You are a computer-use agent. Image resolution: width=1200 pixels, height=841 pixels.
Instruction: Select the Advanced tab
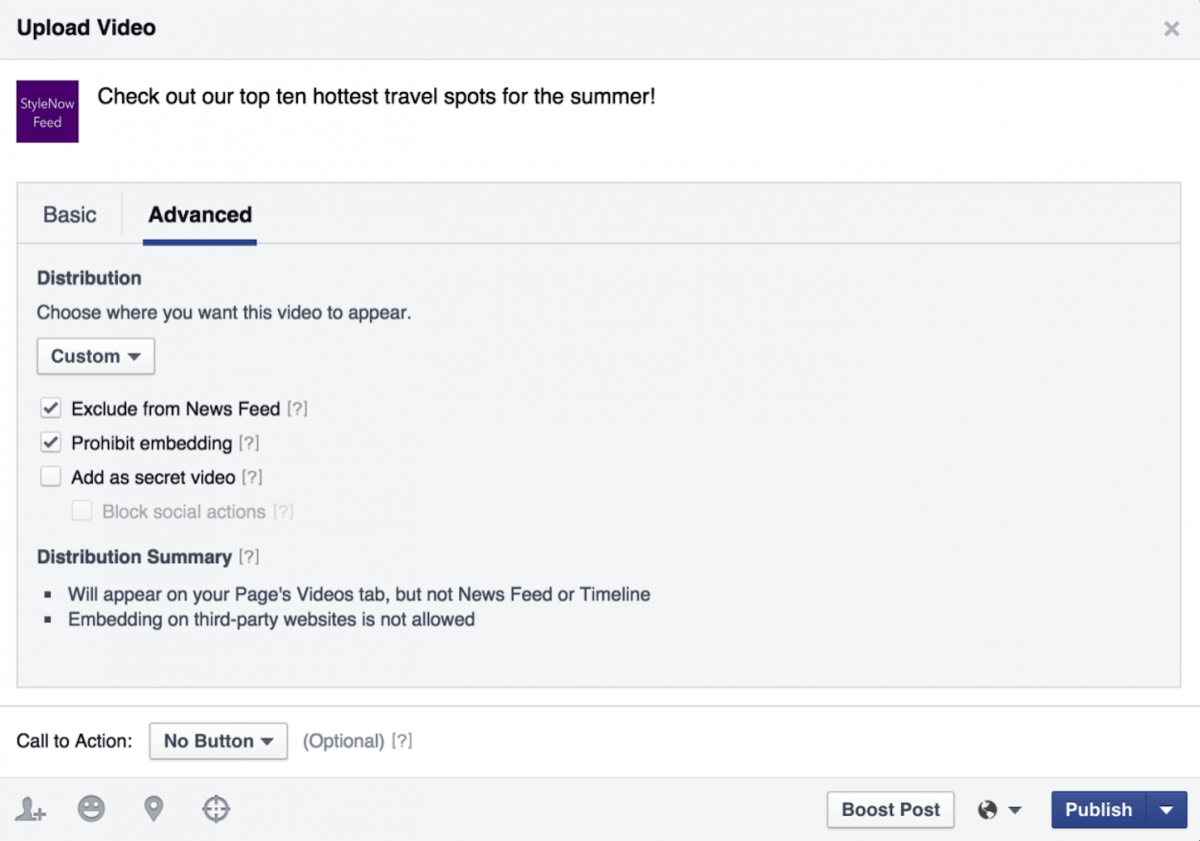[199, 214]
